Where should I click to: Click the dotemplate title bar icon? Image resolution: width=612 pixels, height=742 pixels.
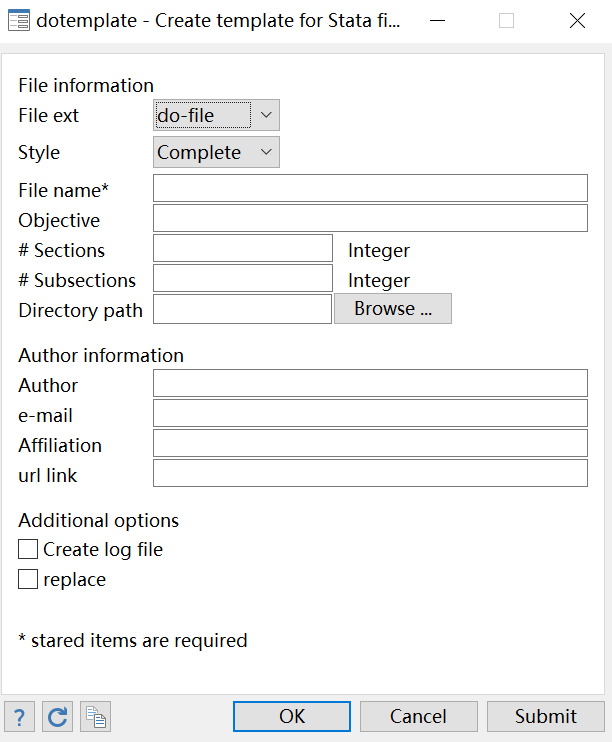(18, 20)
